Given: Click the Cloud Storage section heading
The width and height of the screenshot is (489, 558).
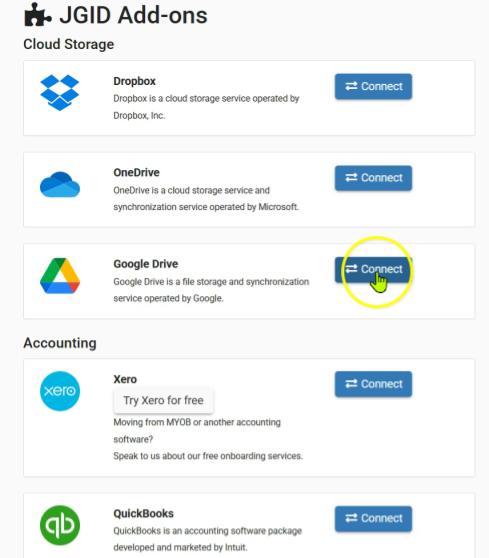Looking at the screenshot, I should pyautogui.click(x=69, y=44).
